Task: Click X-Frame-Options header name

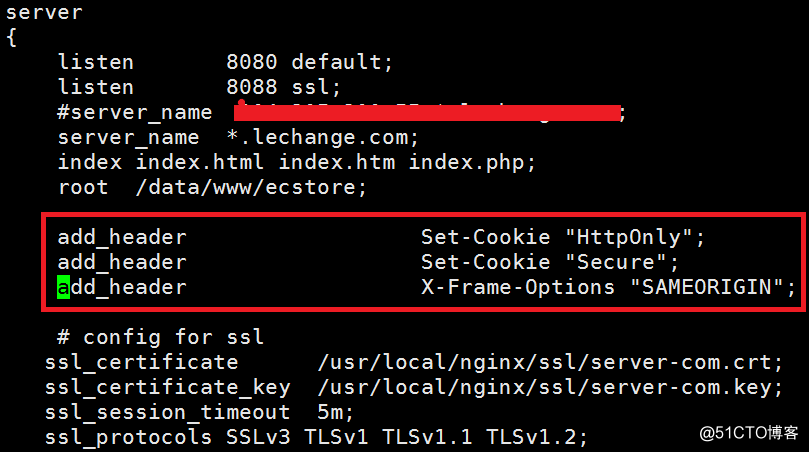Action: coord(518,287)
